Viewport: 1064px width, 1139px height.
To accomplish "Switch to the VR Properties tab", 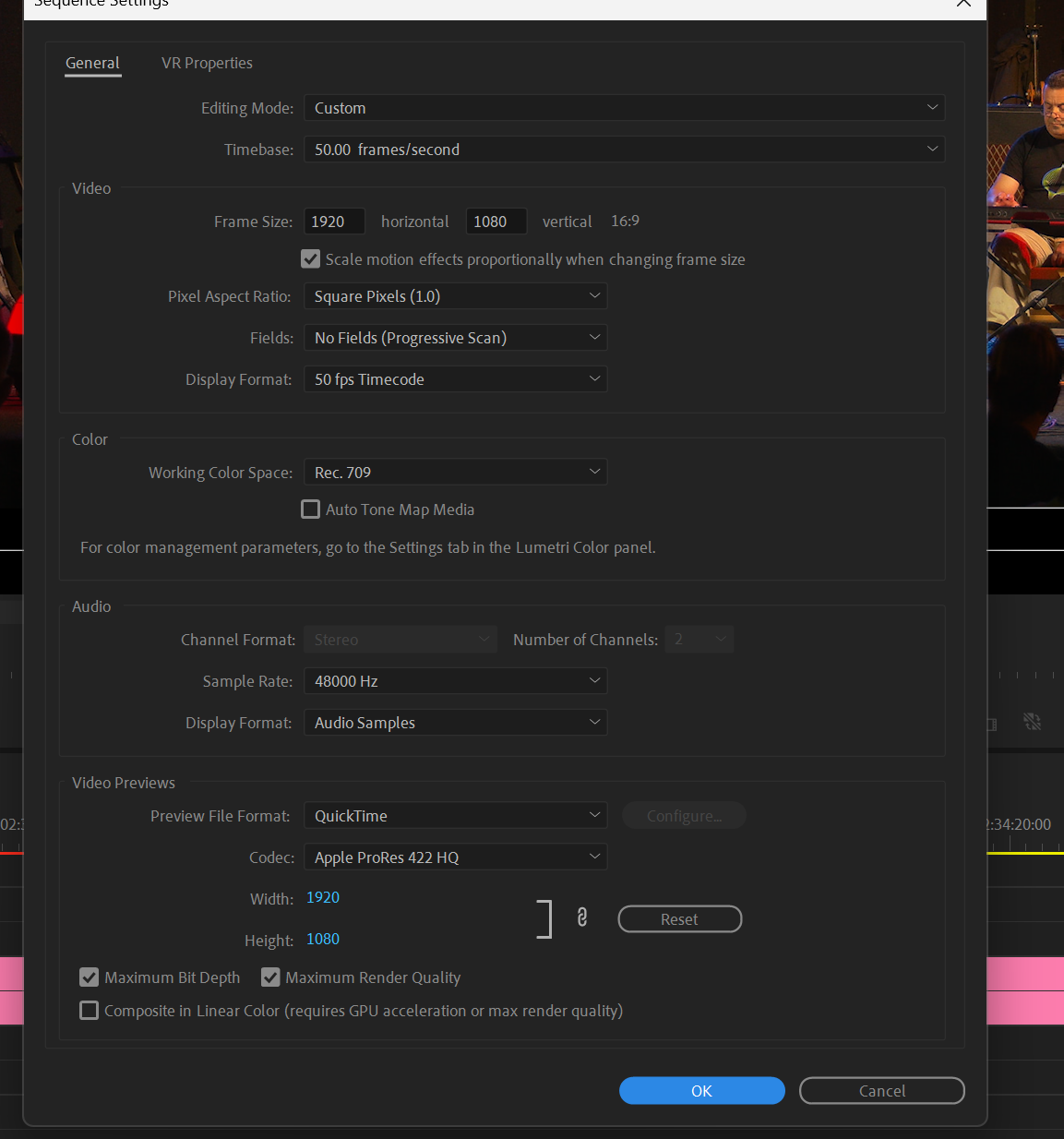I will click(x=207, y=63).
